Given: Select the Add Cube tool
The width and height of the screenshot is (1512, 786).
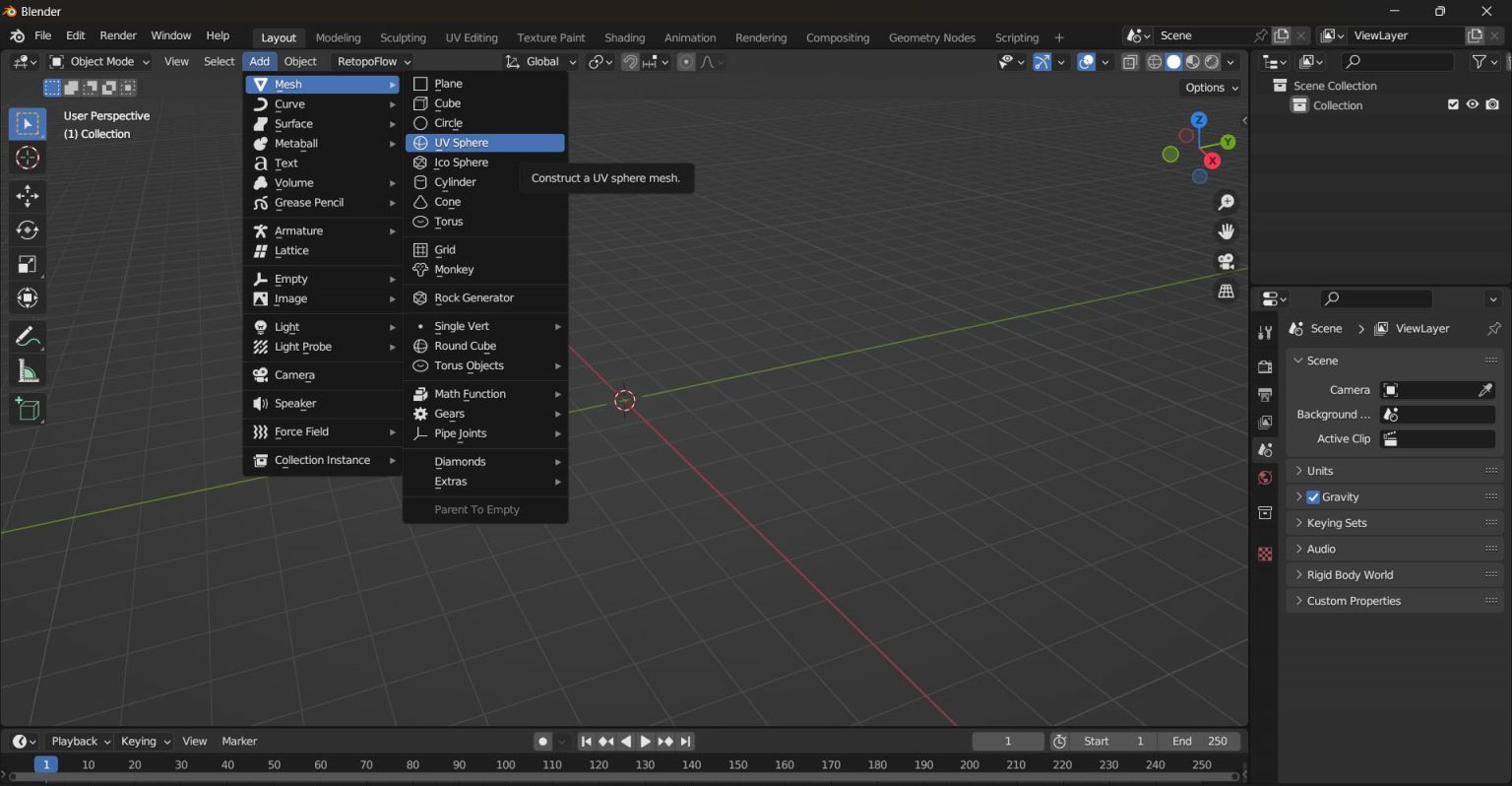Looking at the screenshot, I should pyautogui.click(x=28, y=410).
